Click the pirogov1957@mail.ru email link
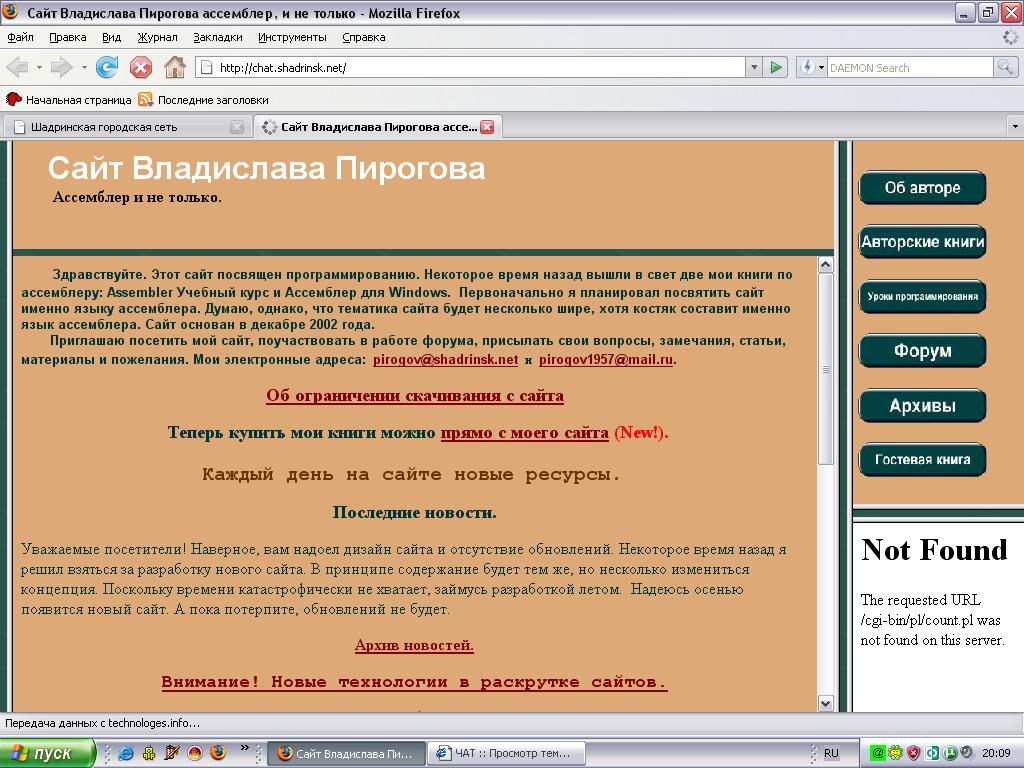 pos(605,360)
